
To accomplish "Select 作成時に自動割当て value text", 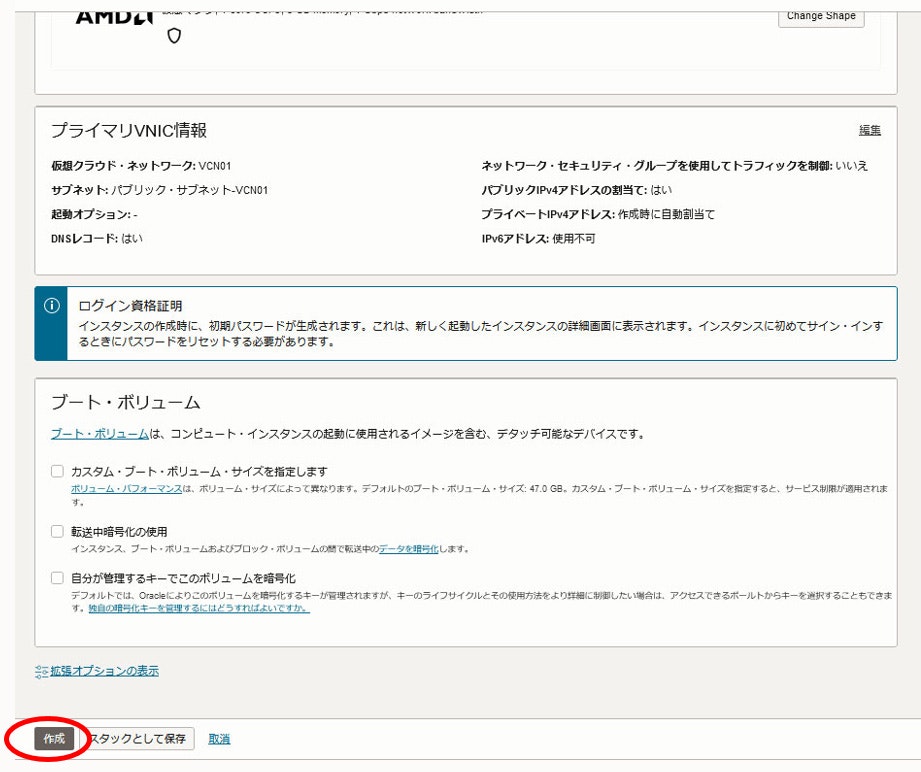I will pos(667,214).
